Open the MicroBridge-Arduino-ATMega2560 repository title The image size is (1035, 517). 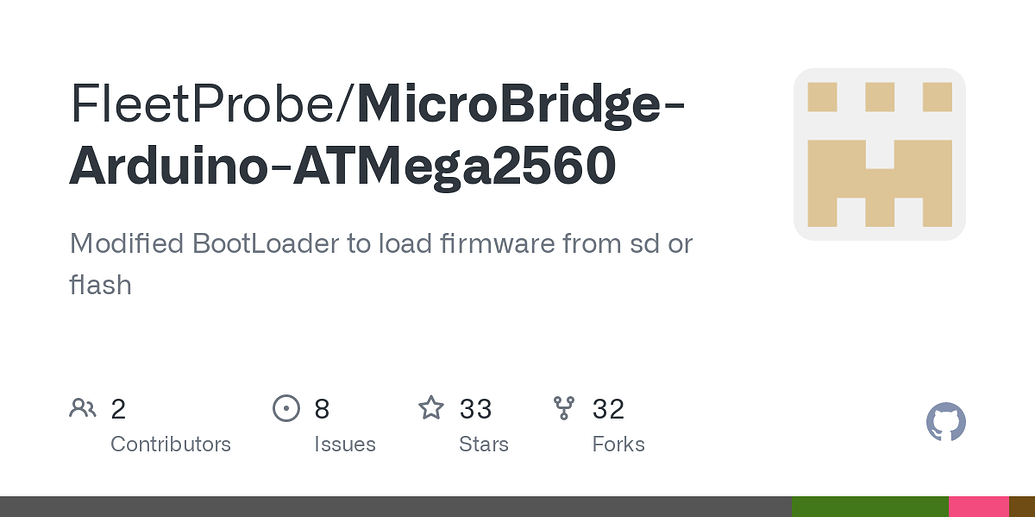coord(376,135)
